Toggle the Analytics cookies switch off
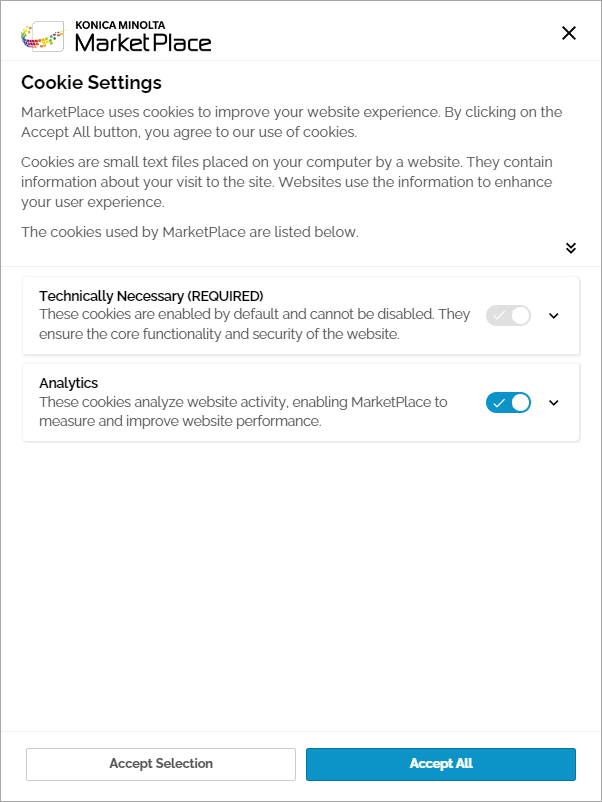The width and height of the screenshot is (602, 802). click(x=508, y=403)
